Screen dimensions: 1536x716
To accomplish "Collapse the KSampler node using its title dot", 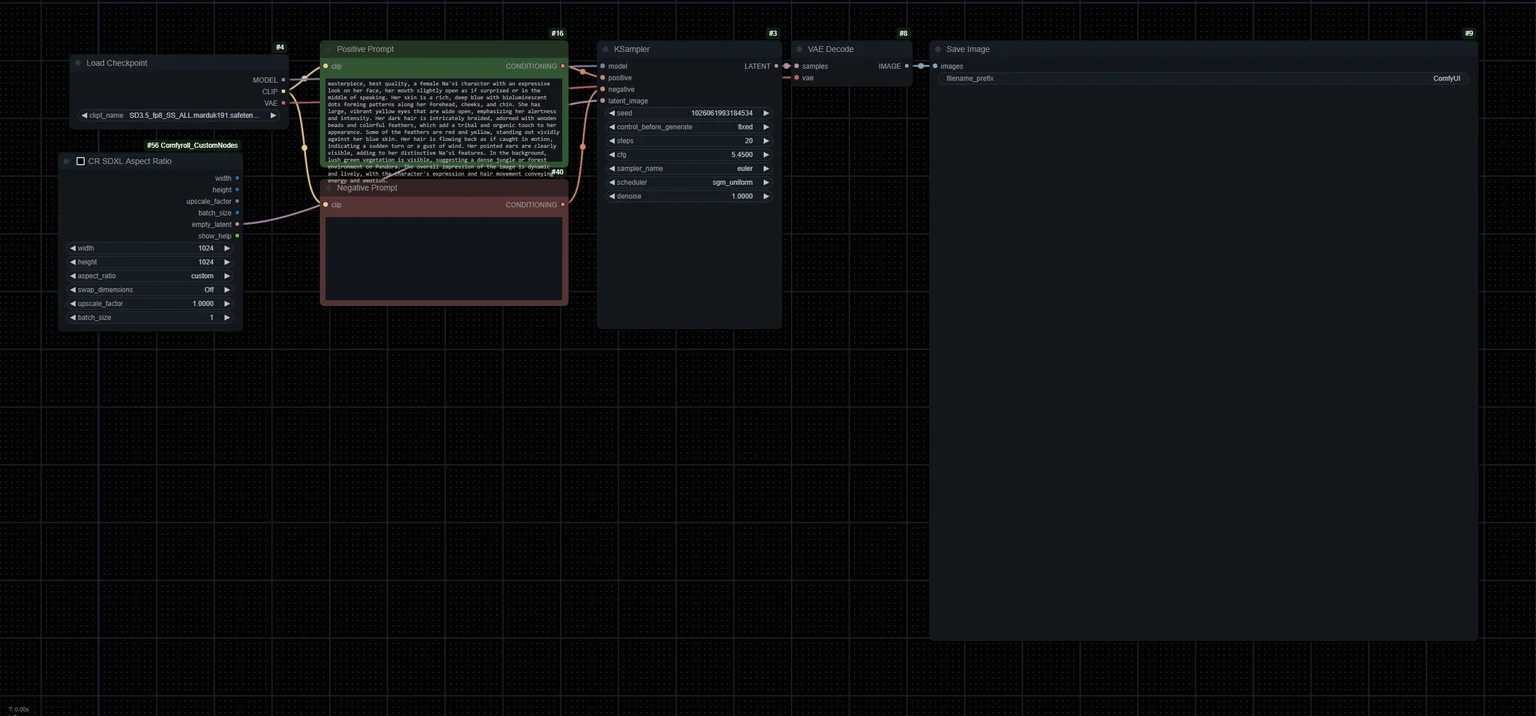I will click(x=605, y=49).
